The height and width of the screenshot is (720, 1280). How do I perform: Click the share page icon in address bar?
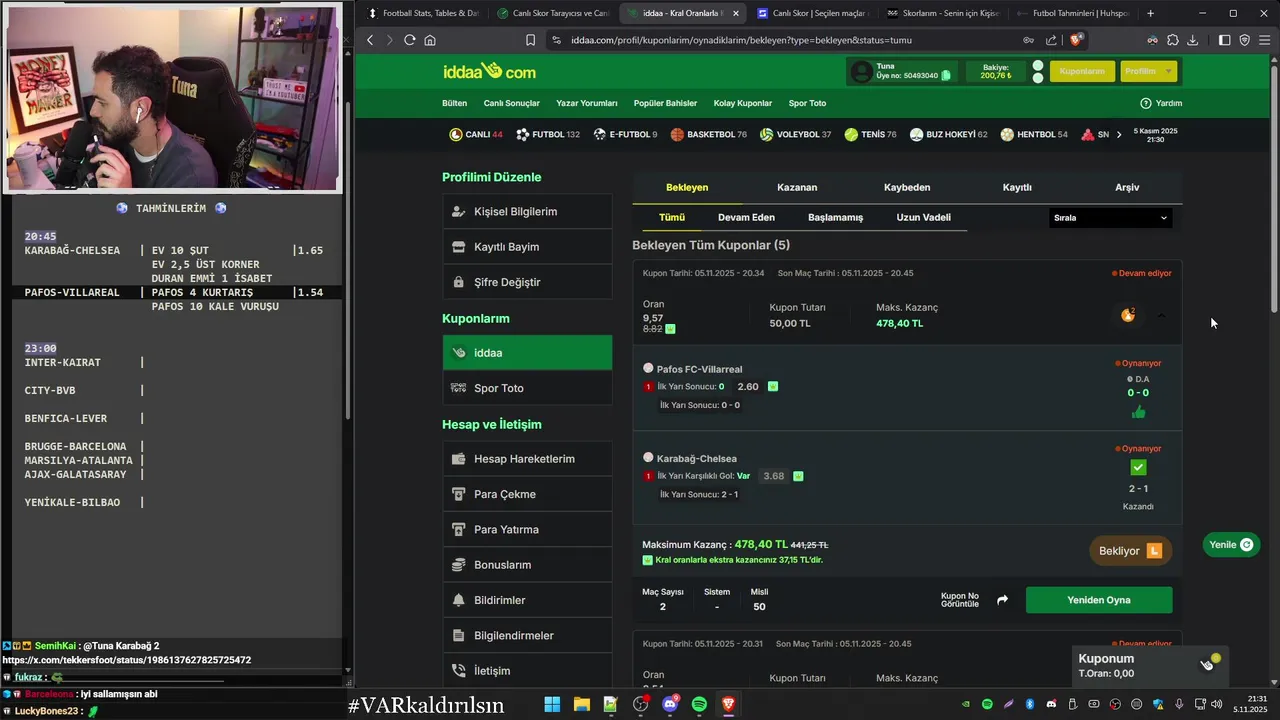[1051, 40]
